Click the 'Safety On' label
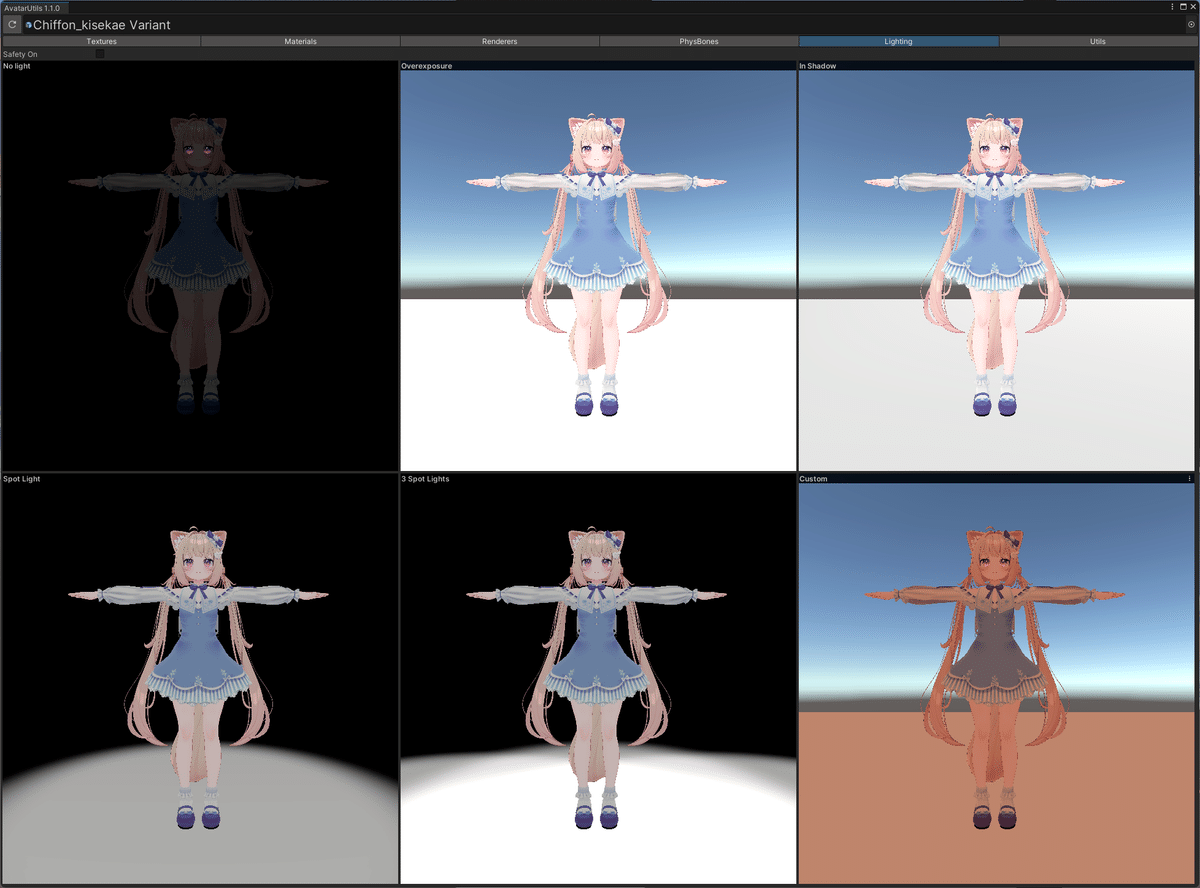The width and height of the screenshot is (1200, 888). 20,54
